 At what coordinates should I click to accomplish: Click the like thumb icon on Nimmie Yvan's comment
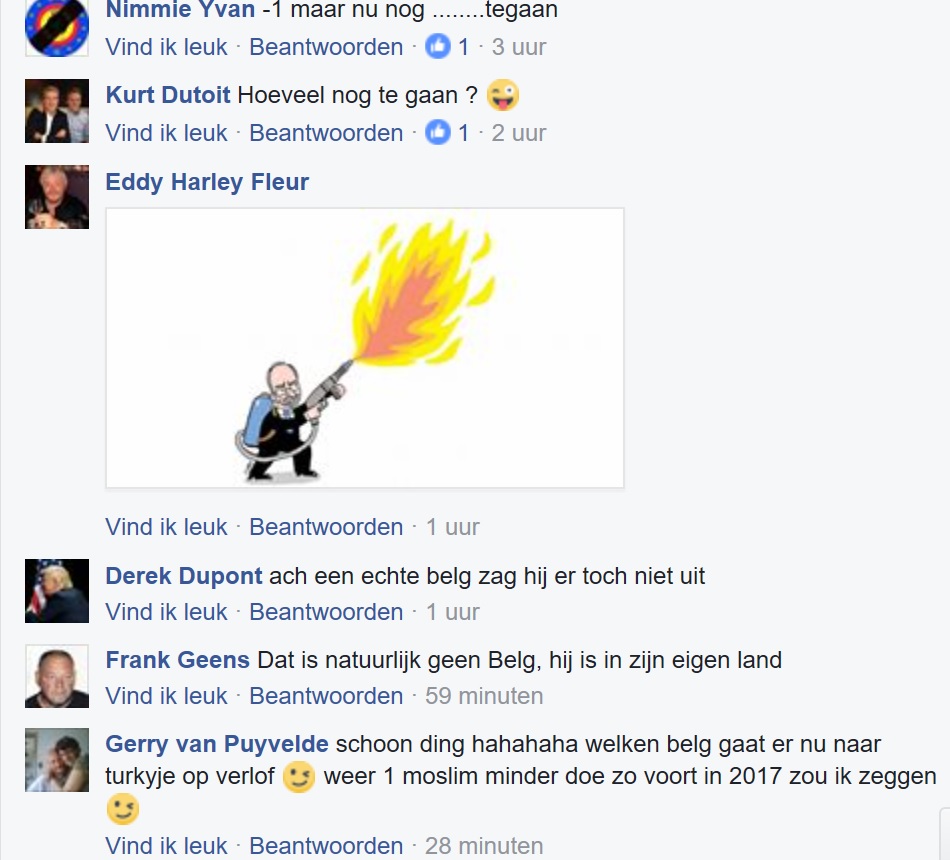[x=437, y=46]
